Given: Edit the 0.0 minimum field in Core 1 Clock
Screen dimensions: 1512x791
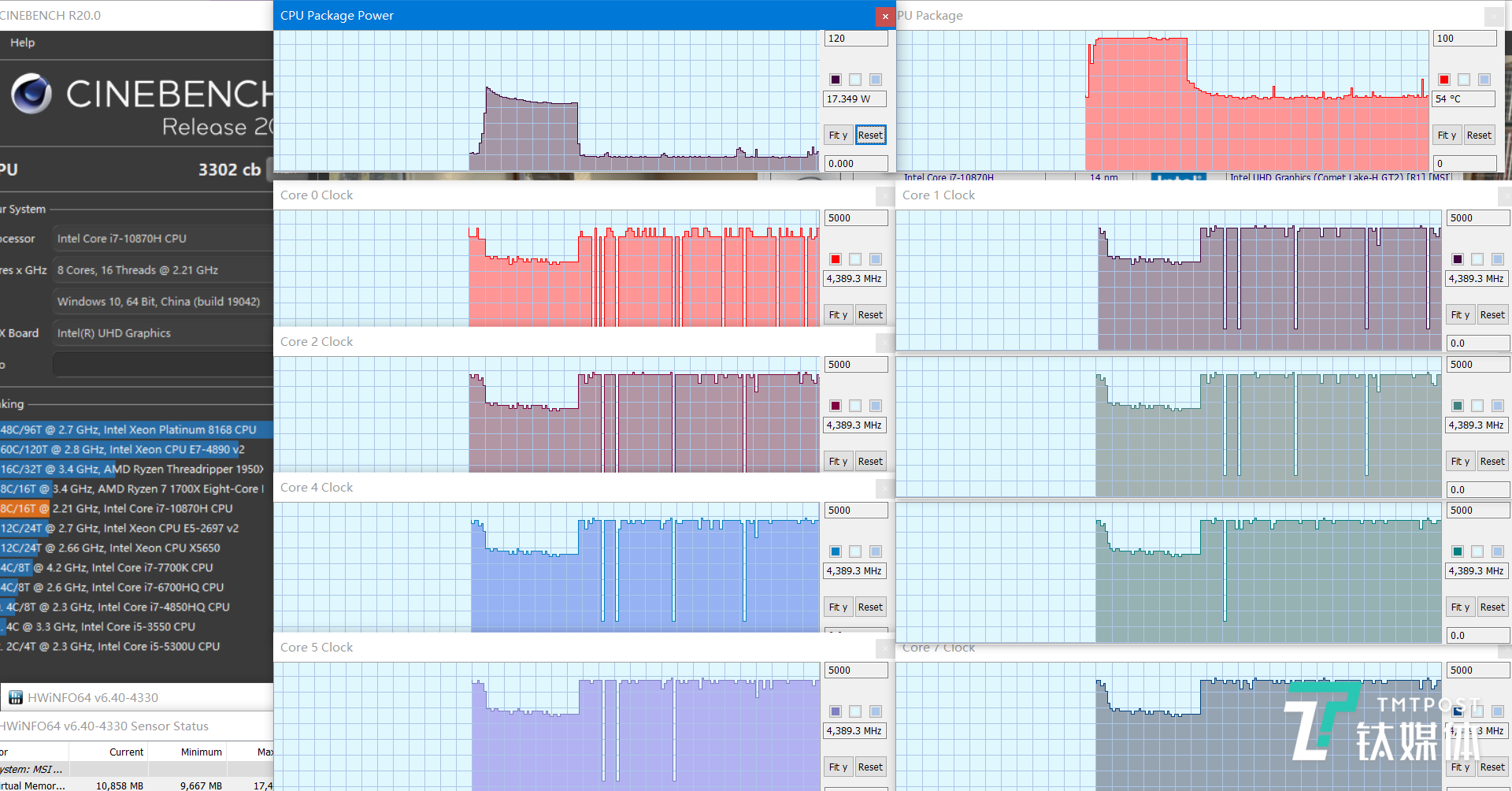Looking at the screenshot, I should [1478, 344].
